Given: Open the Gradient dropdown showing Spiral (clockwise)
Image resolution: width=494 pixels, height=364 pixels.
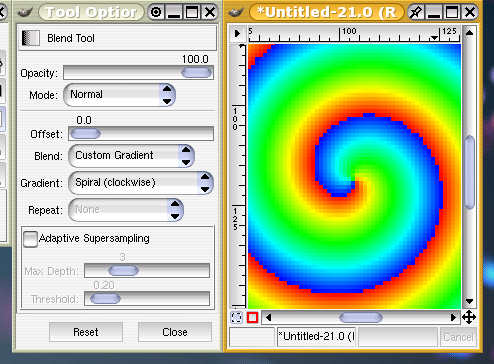Looking at the screenshot, I should (141, 183).
